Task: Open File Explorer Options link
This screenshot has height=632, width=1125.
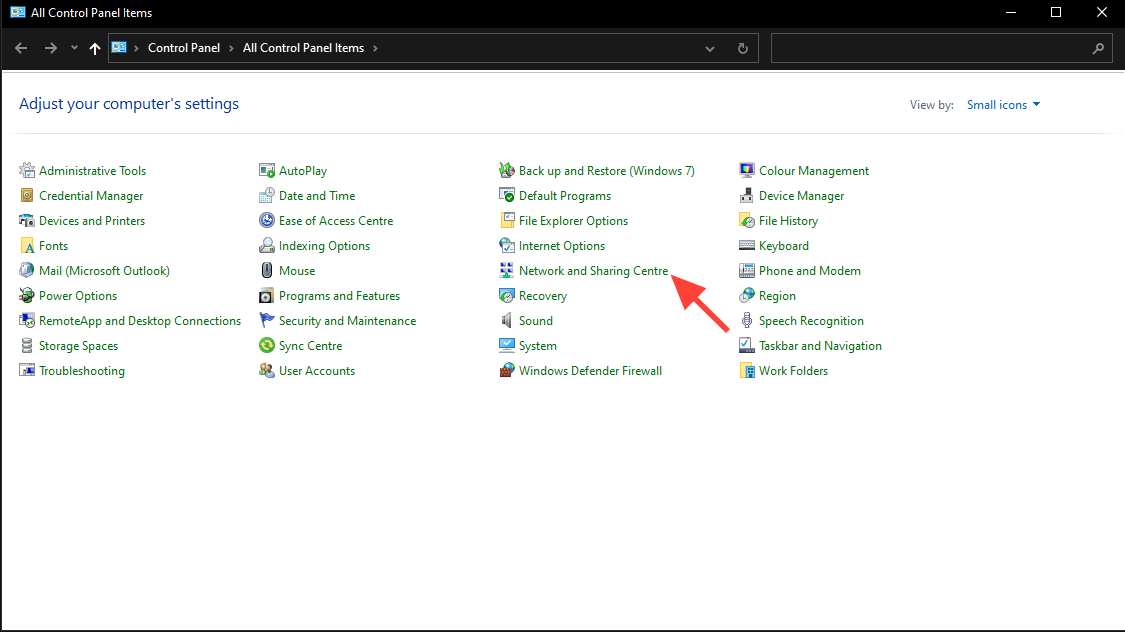Action: click(573, 221)
